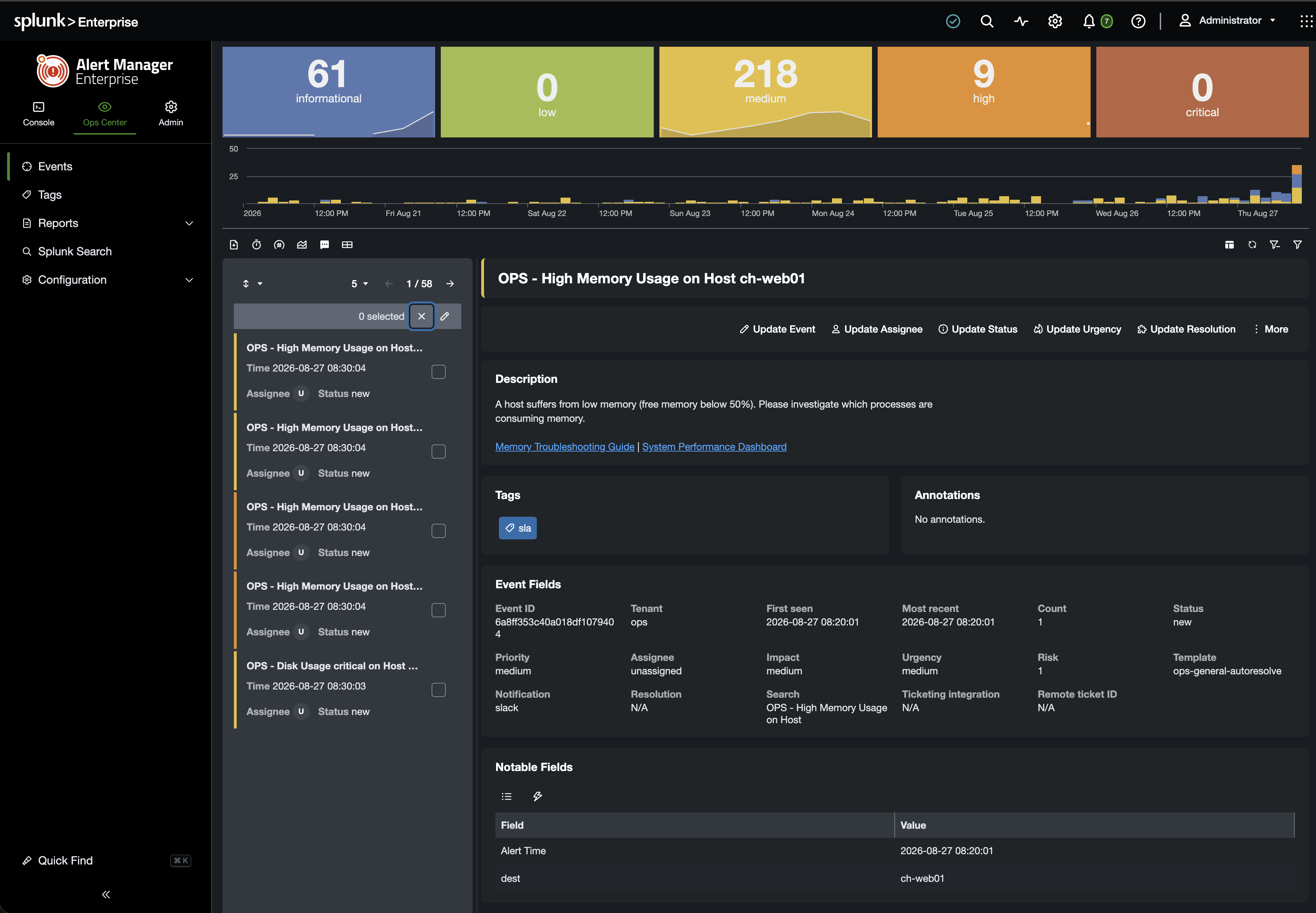Click the lightning bolt icon in Notable Fields
Screen dimensions: 1316x913
(x=538, y=796)
